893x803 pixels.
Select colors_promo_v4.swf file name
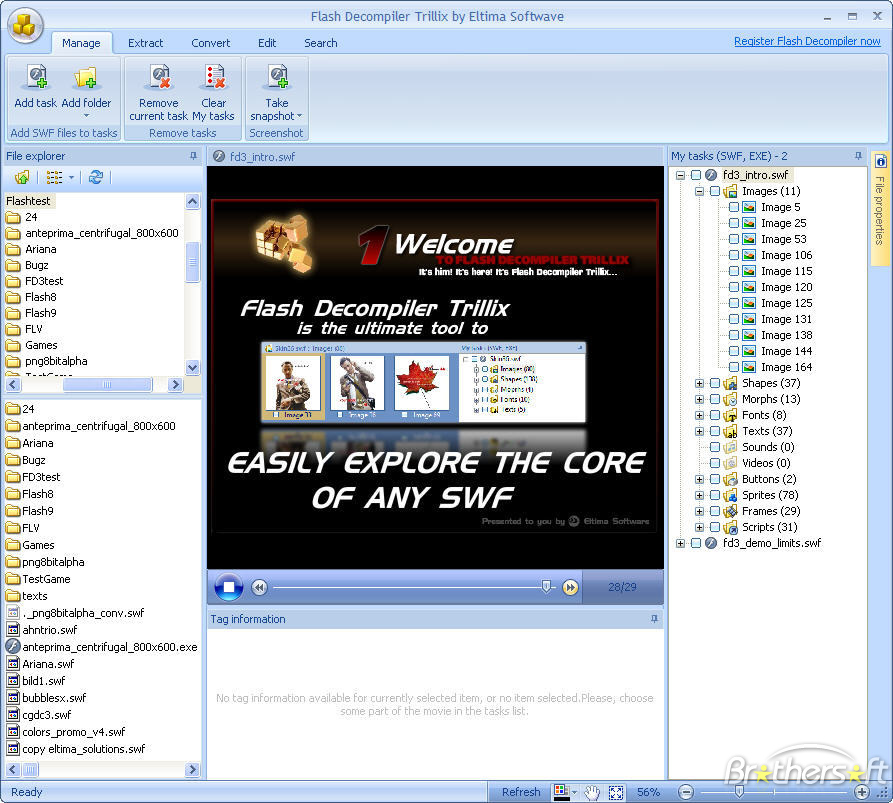click(73, 732)
